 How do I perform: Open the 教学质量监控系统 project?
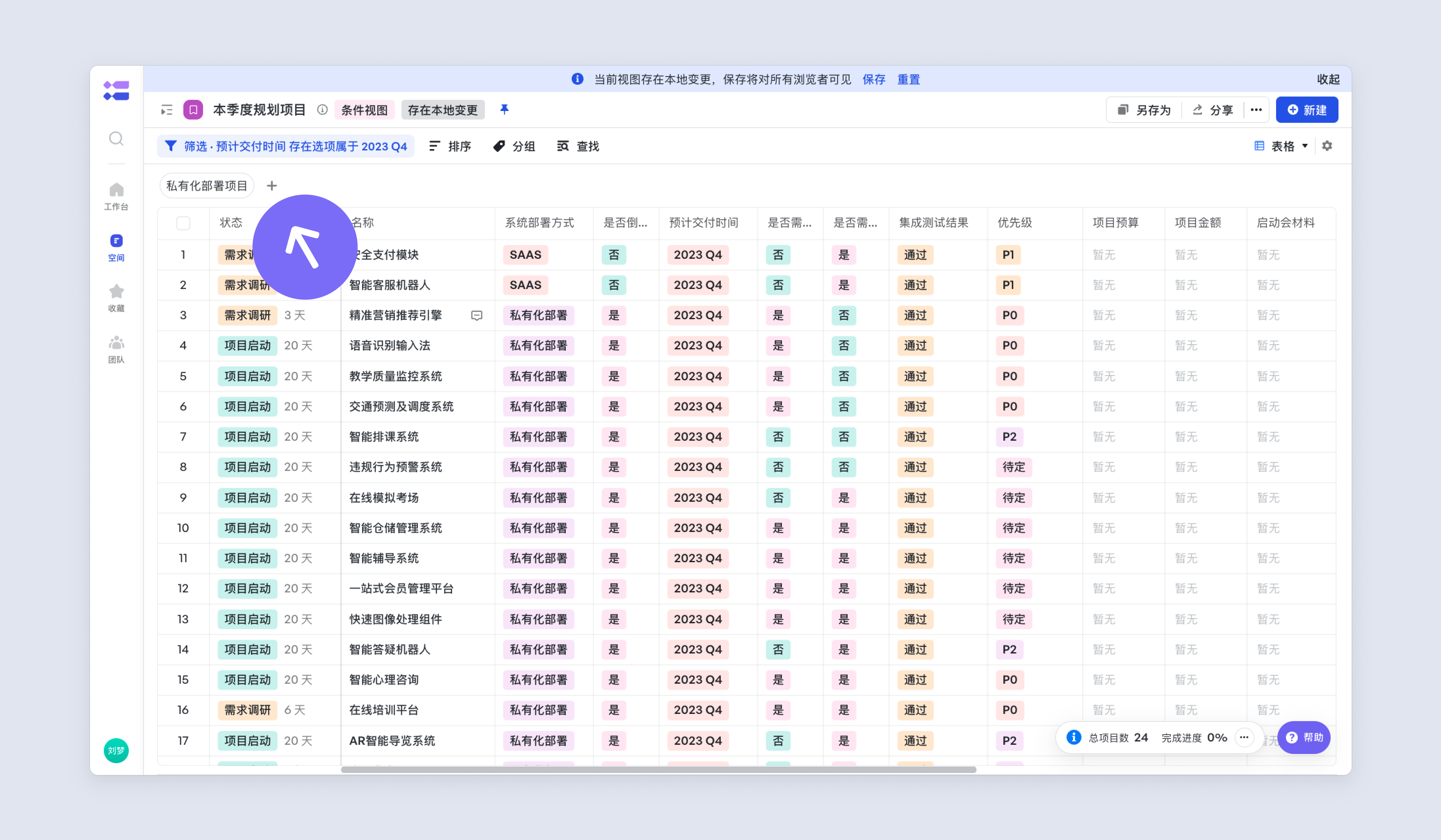click(x=395, y=377)
